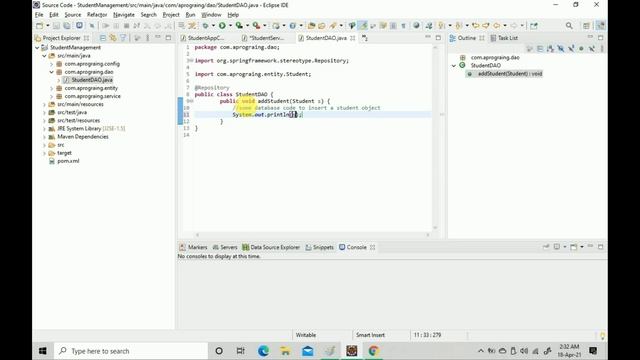Click the Windows Start button
640x360 pixels.
click(42, 351)
